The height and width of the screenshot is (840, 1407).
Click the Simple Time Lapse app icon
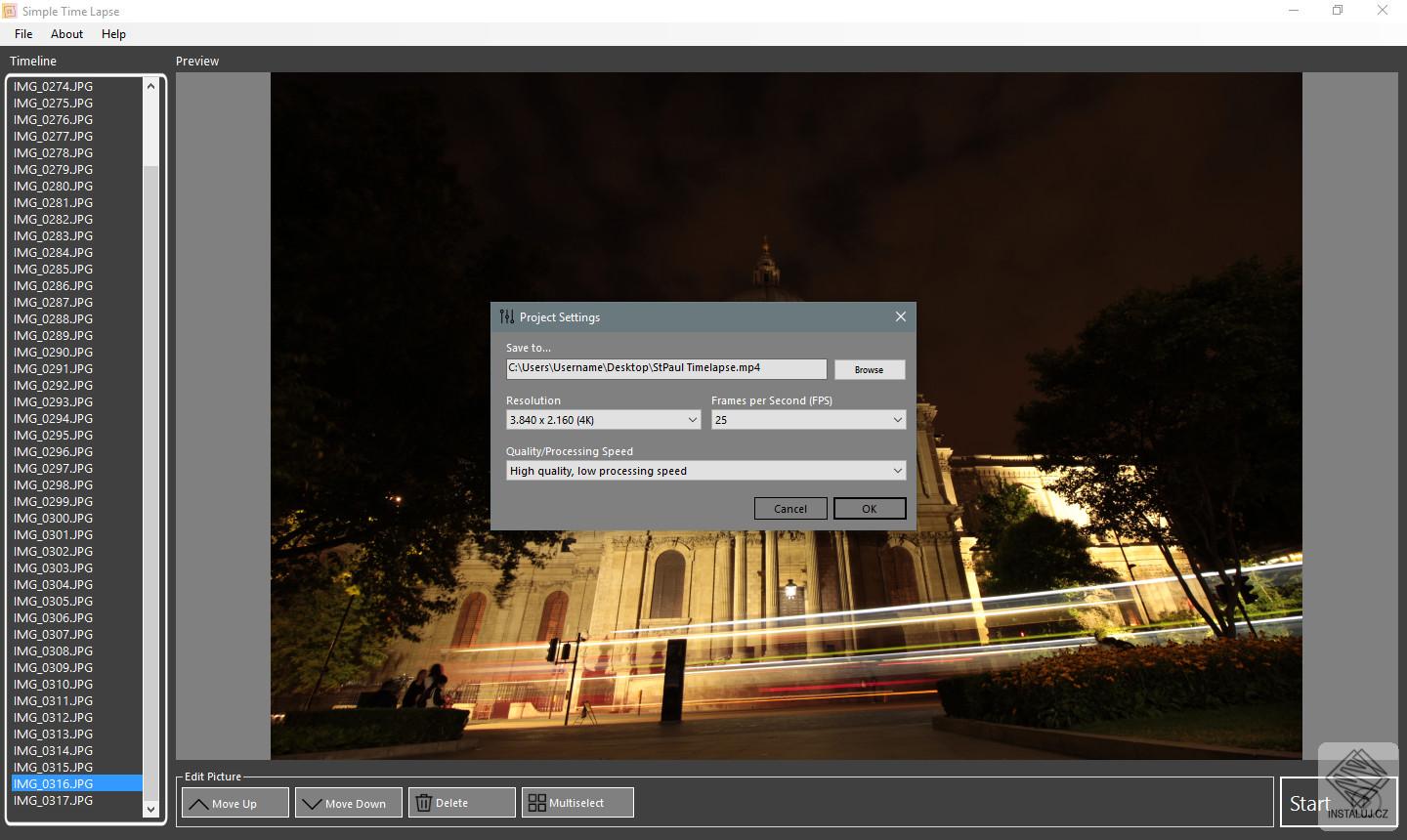point(10,11)
